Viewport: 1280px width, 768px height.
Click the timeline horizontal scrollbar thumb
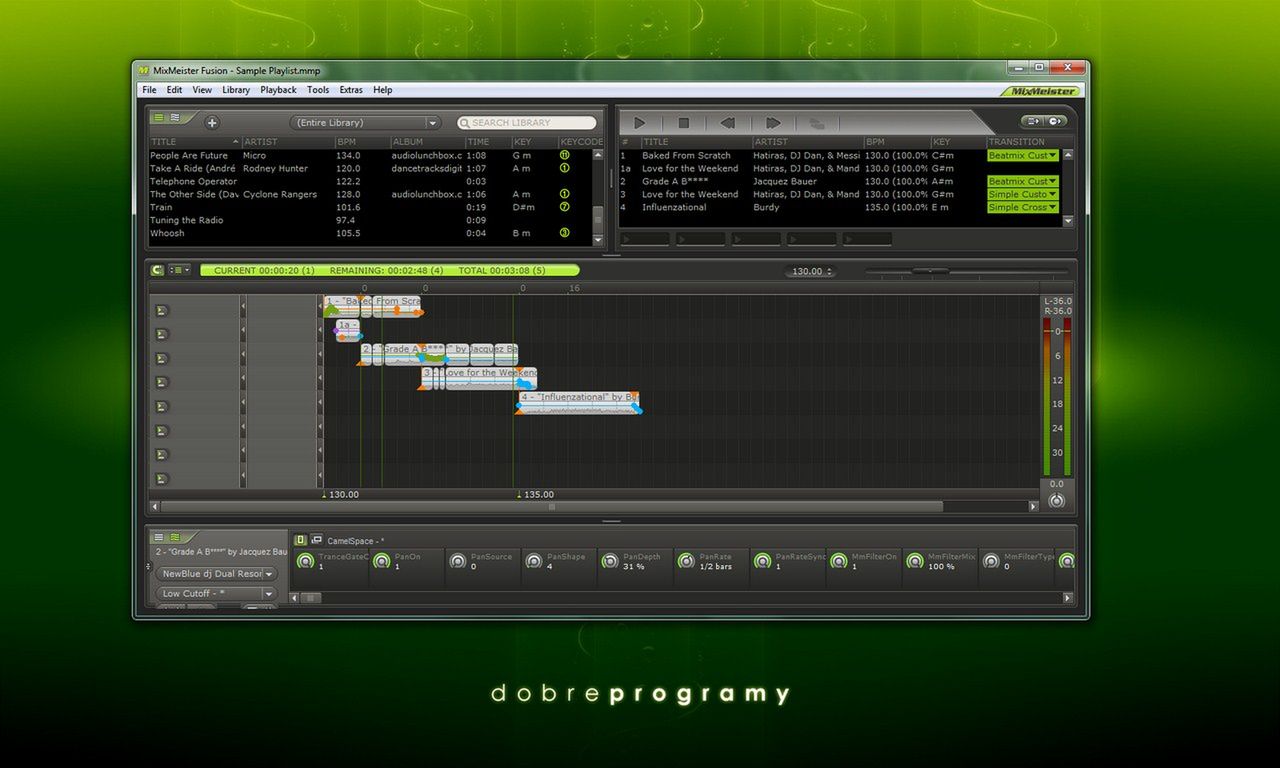click(552, 507)
